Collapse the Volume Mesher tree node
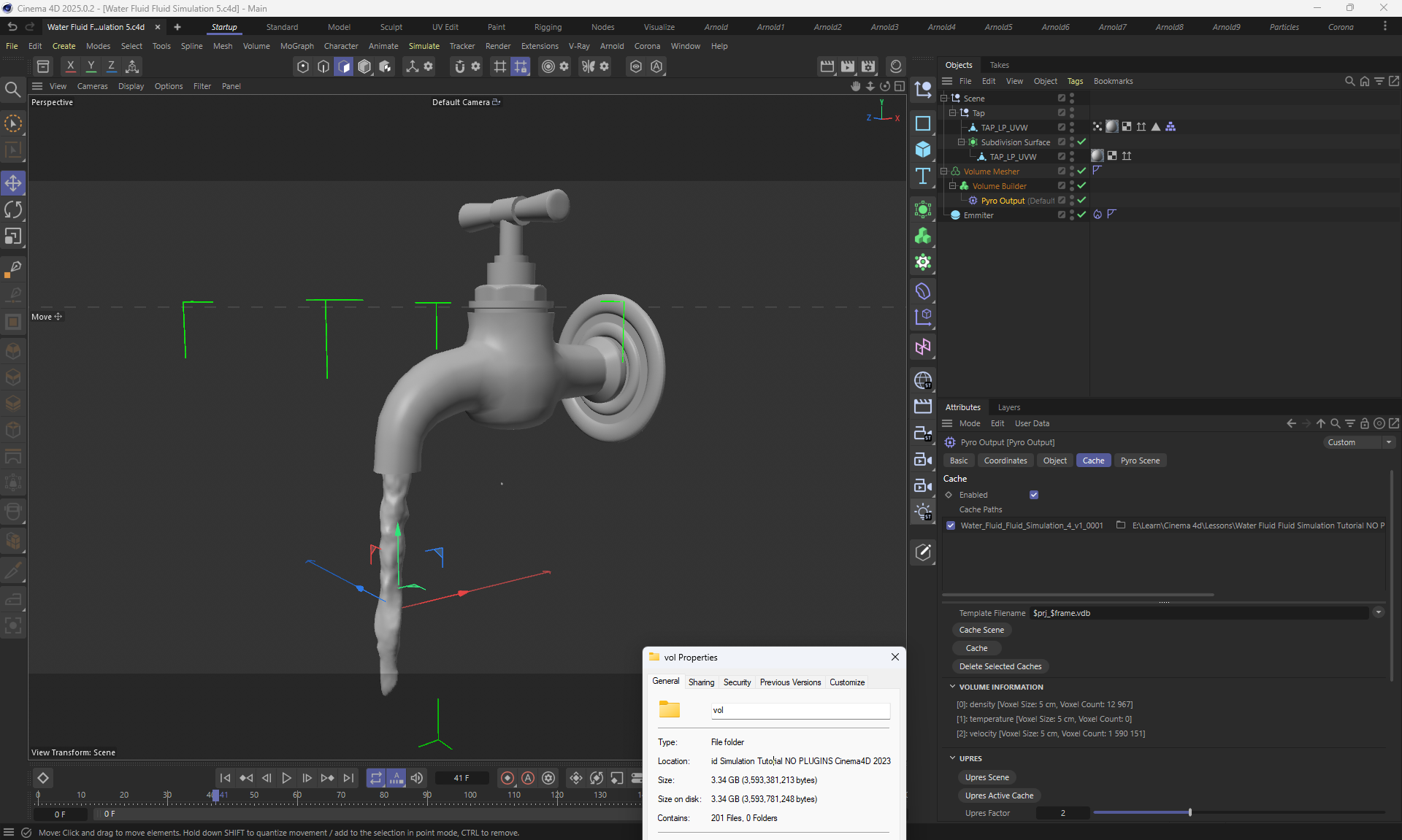Image resolution: width=1402 pixels, height=840 pixels. coord(943,172)
